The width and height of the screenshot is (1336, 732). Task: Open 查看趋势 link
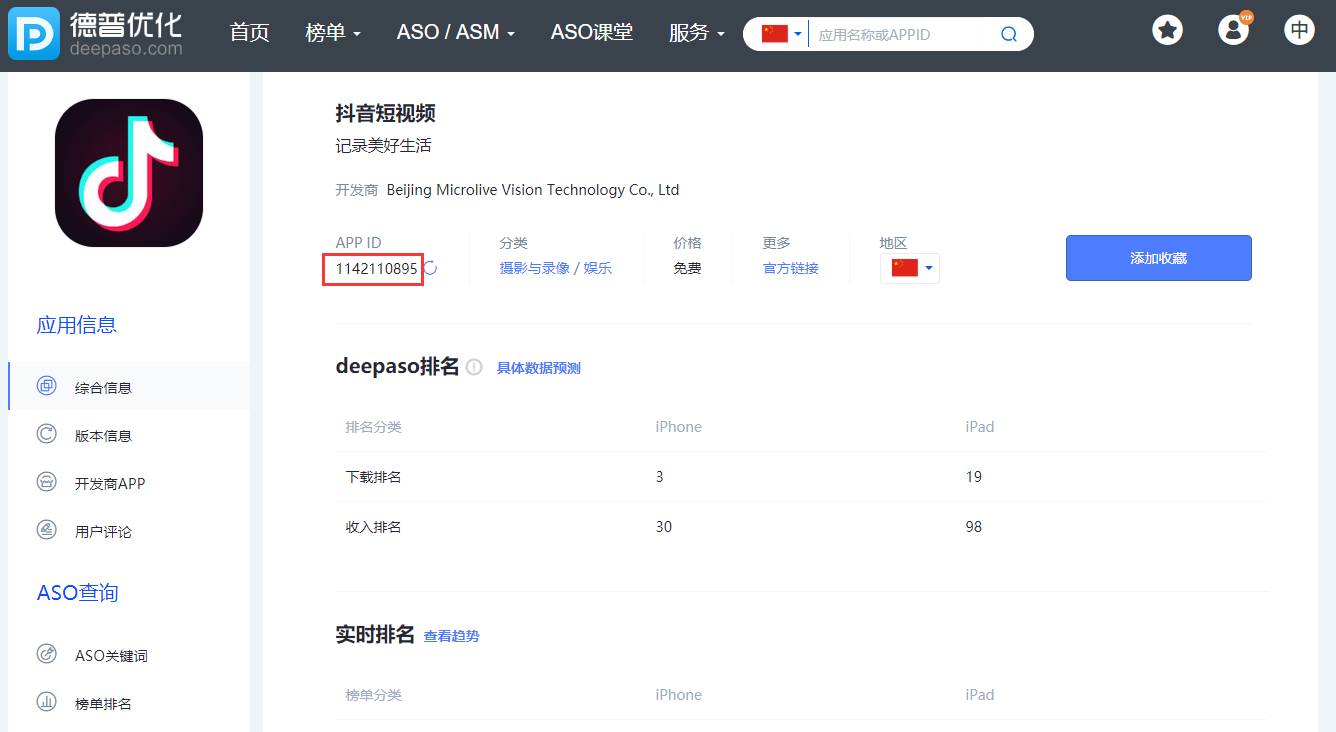(451, 636)
